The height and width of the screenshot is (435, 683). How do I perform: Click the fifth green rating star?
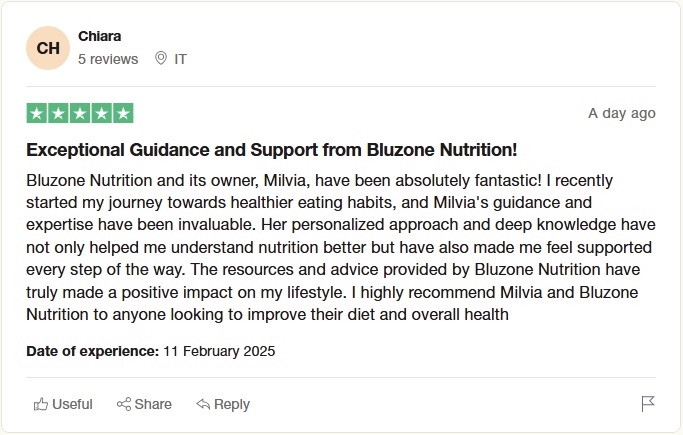pyautogui.click(x=123, y=113)
